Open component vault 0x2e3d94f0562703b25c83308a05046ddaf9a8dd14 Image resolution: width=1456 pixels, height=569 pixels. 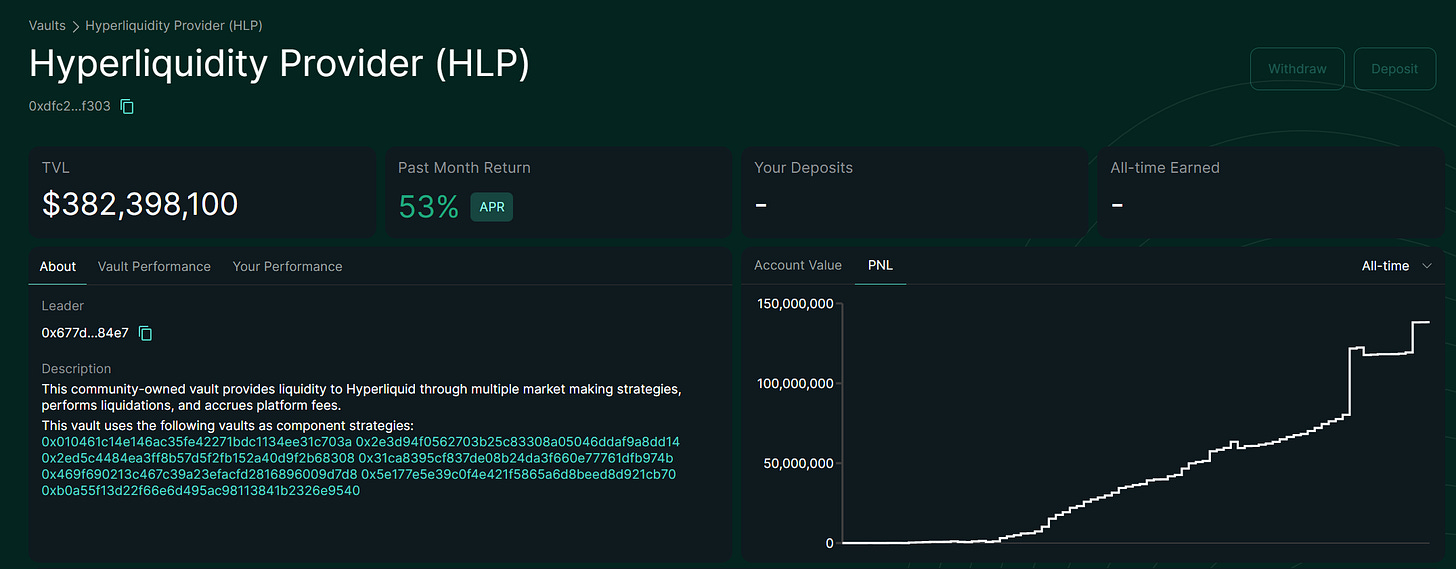pyautogui.click(x=518, y=442)
